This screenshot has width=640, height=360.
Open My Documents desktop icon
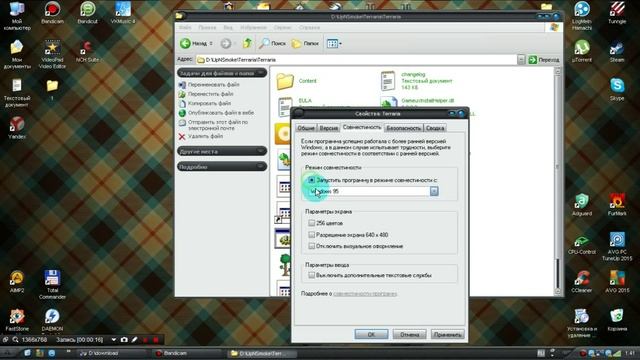coord(17,54)
